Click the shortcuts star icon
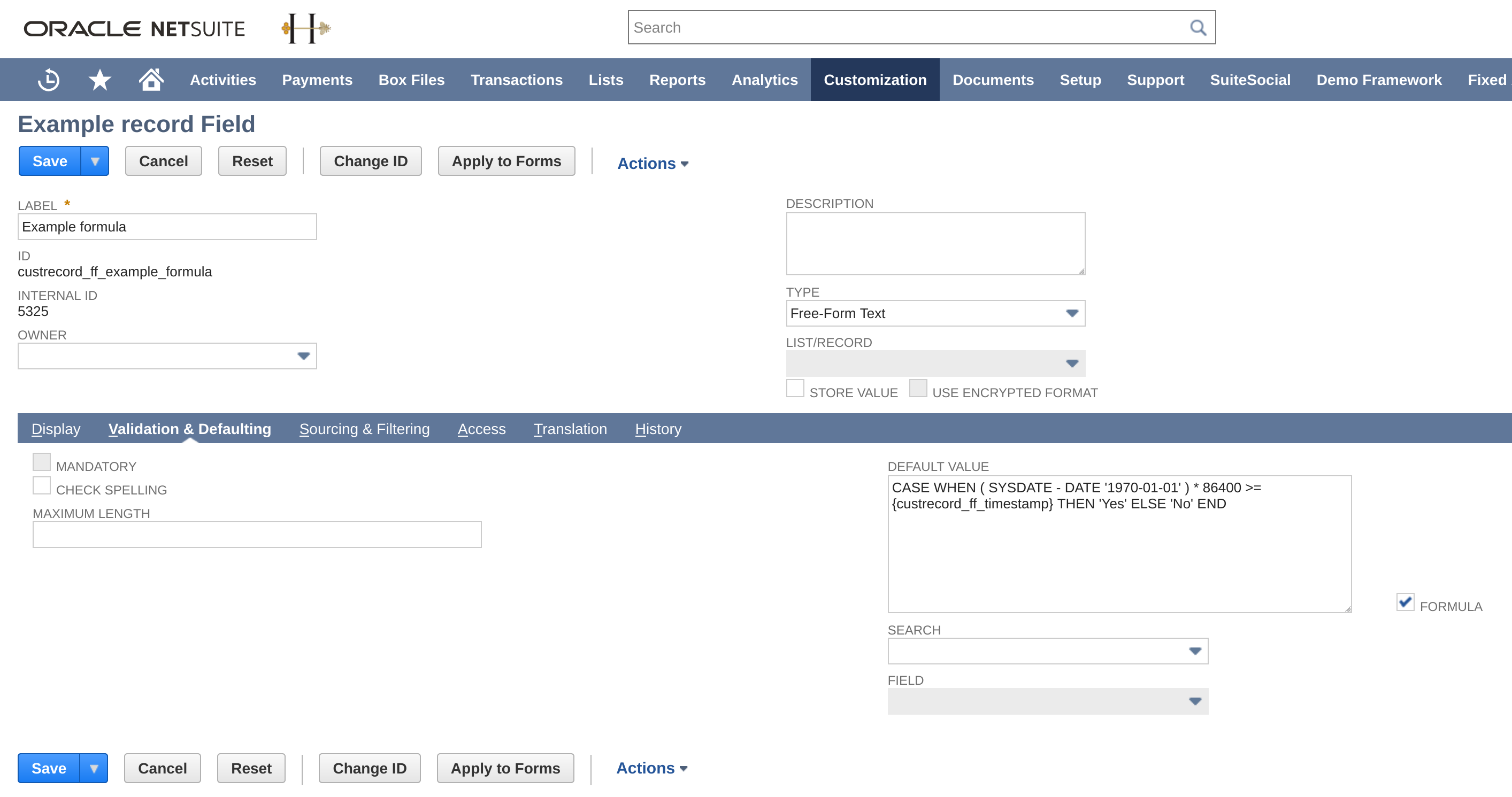This screenshot has width=1512, height=797. pos(100,80)
